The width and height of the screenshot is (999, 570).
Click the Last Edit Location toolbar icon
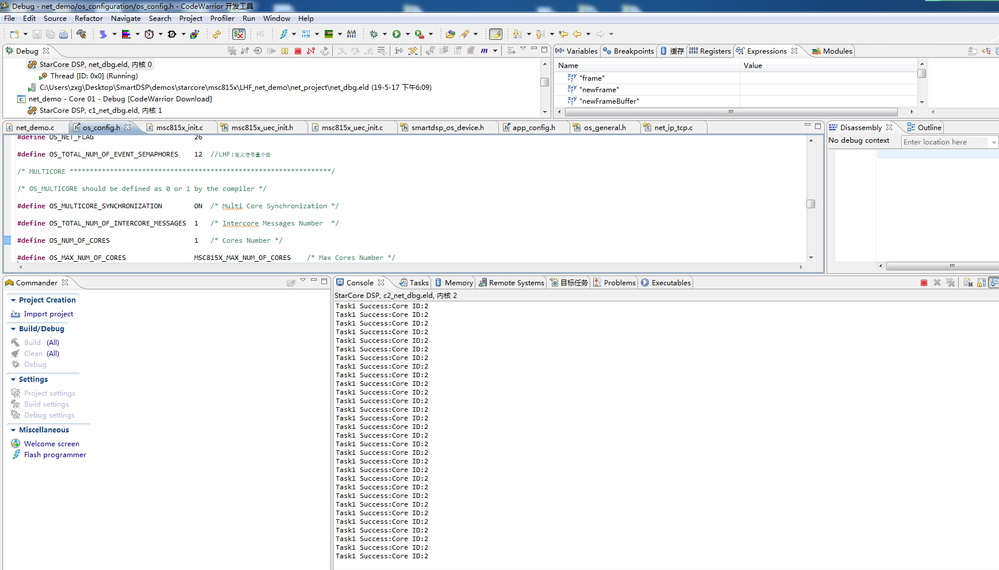[x=563, y=34]
